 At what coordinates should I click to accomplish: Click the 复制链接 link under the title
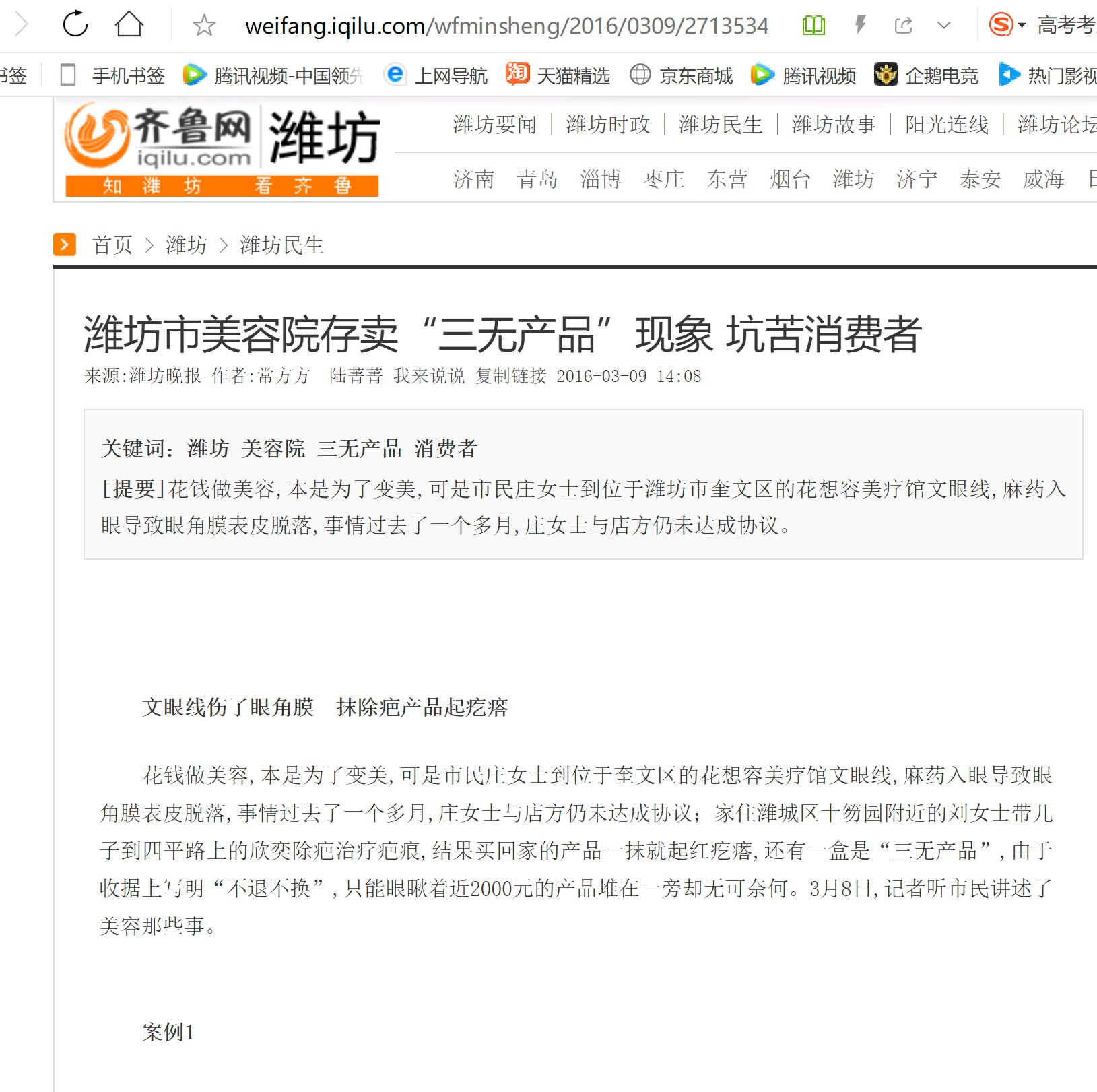511,376
